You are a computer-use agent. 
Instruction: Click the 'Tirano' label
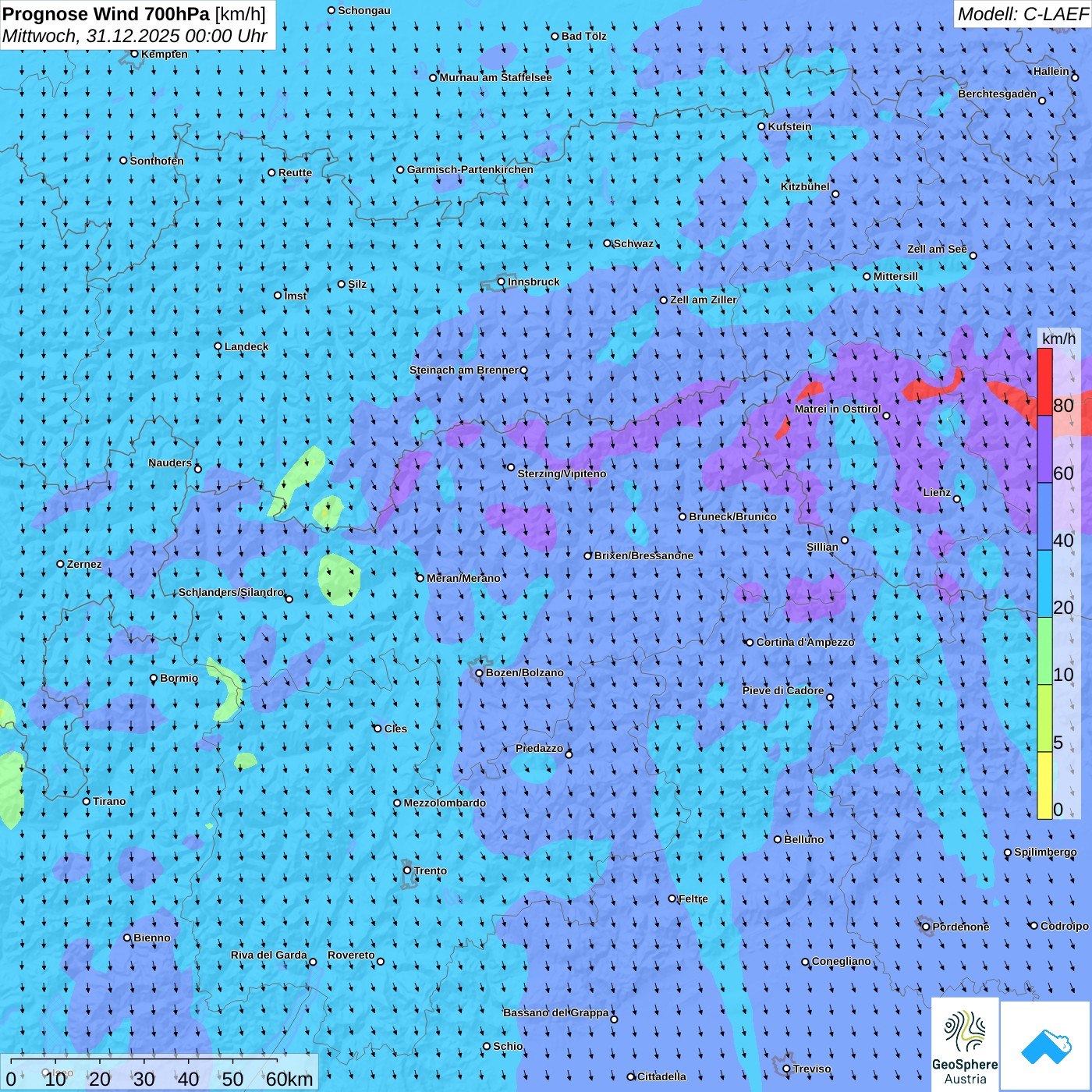point(109,801)
